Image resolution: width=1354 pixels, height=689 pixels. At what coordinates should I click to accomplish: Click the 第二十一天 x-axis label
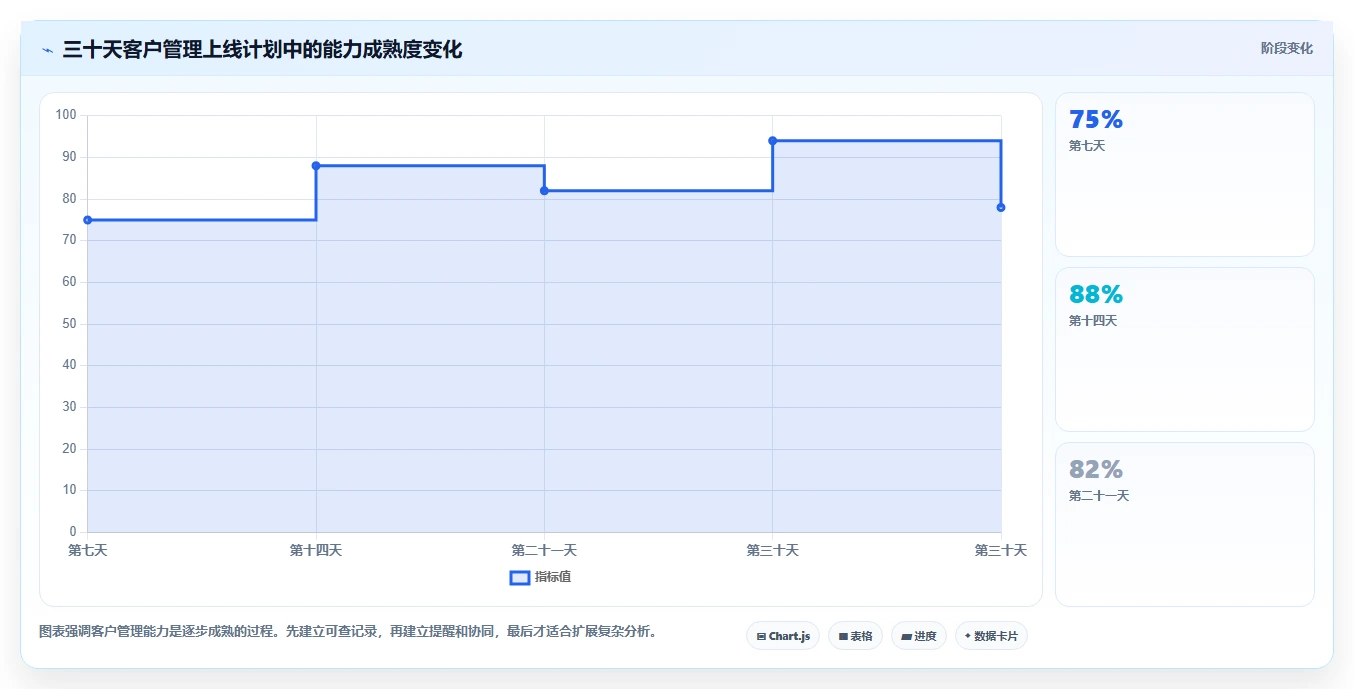(x=544, y=550)
